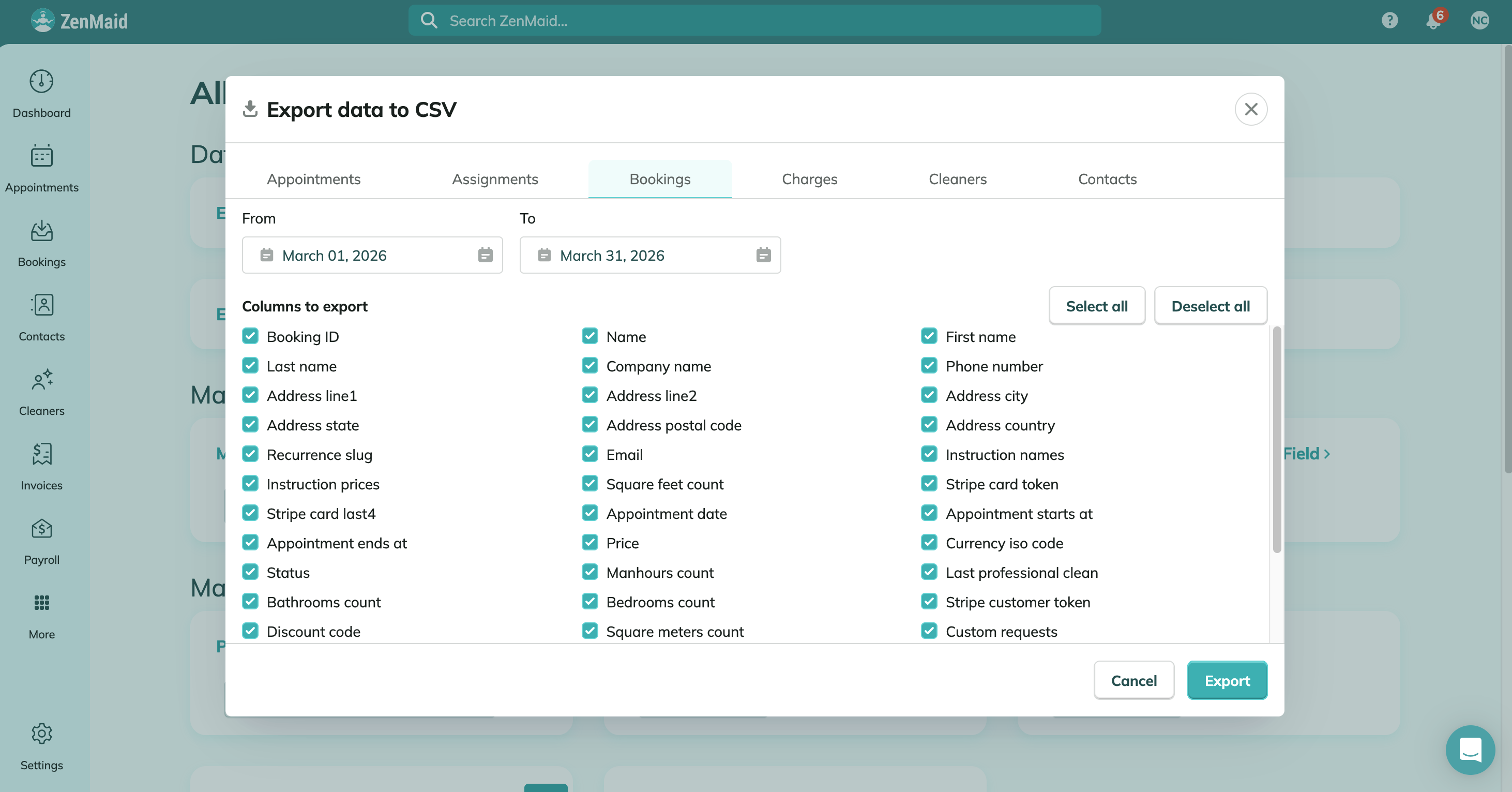
Task: Show More apps grid icon
Action: [x=41, y=603]
